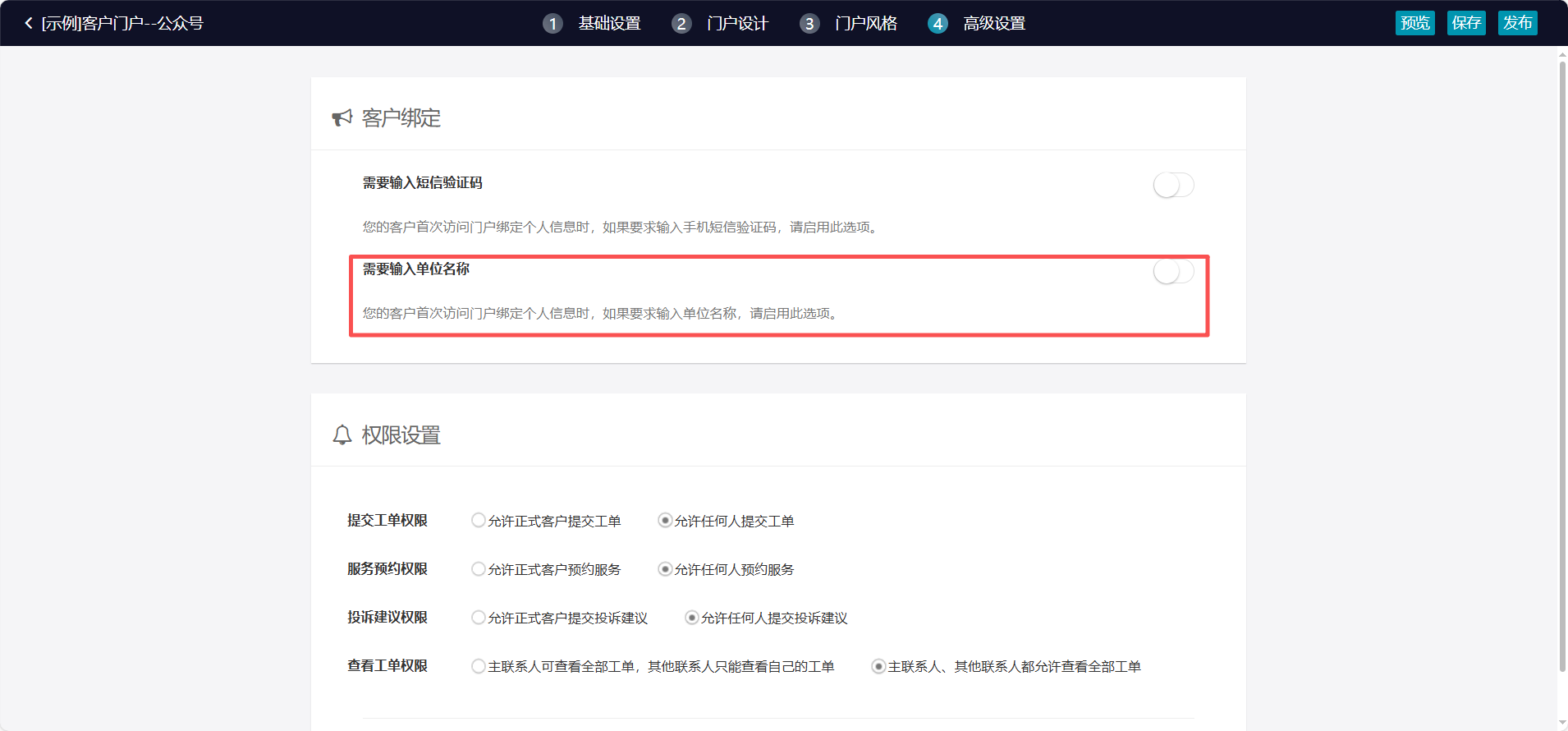Select 允许正式客户提交投诉建议 option
The image size is (1568, 731).
tap(479, 617)
